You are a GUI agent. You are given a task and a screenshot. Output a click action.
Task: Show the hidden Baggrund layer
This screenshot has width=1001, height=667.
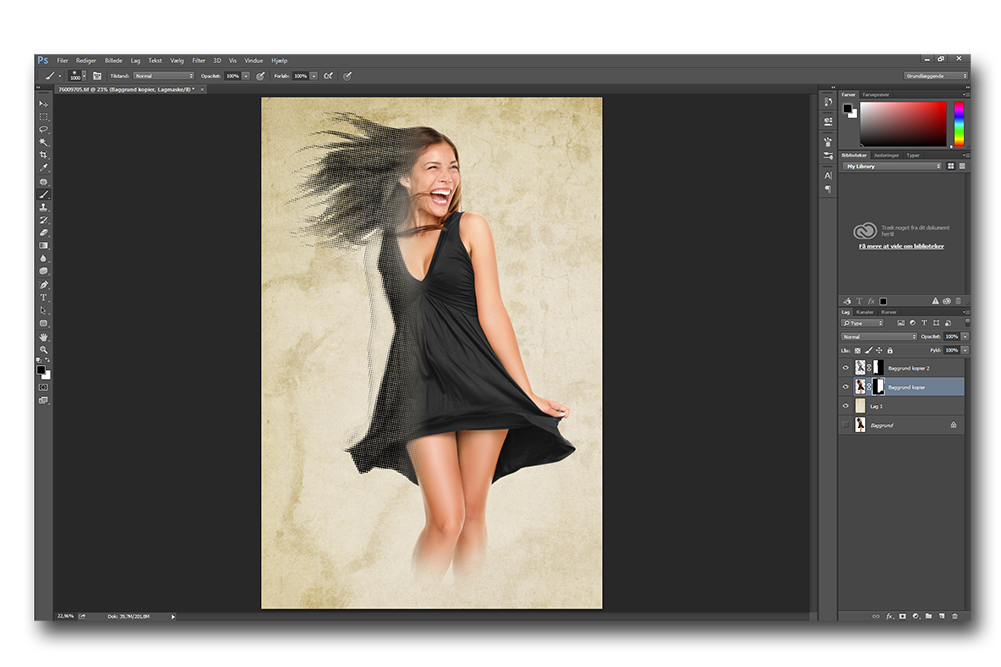(846, 425)
